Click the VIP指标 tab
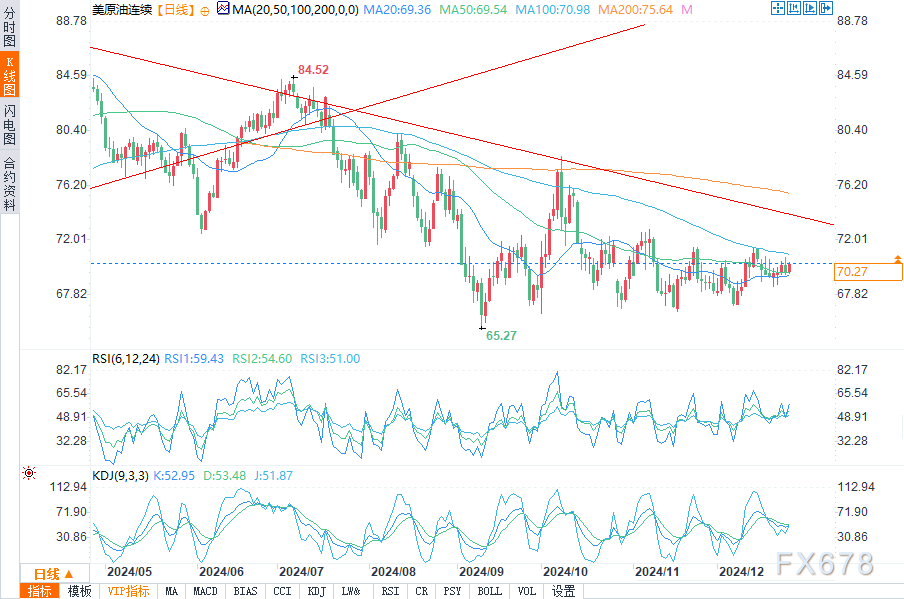Viewport: 904px width, 599px height. (128, 591)
